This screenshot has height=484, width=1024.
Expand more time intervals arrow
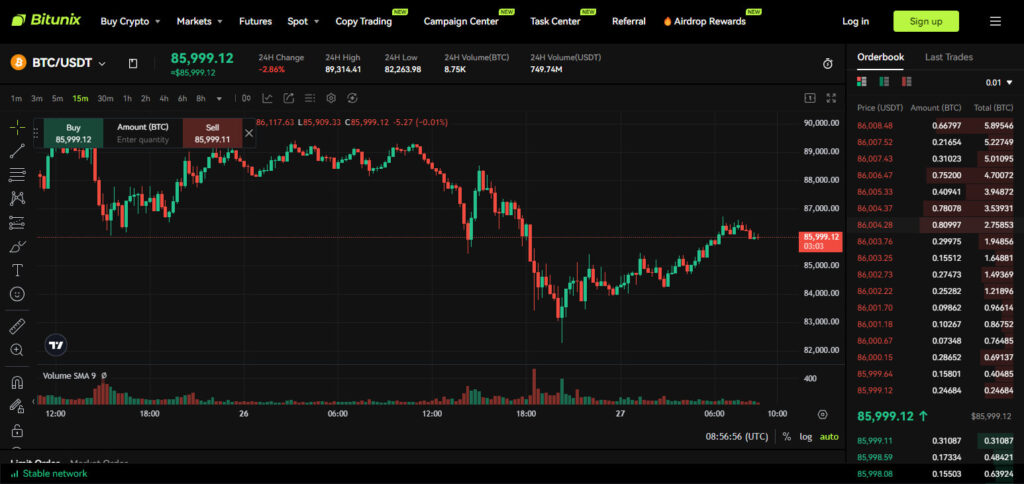pos(219,99)
